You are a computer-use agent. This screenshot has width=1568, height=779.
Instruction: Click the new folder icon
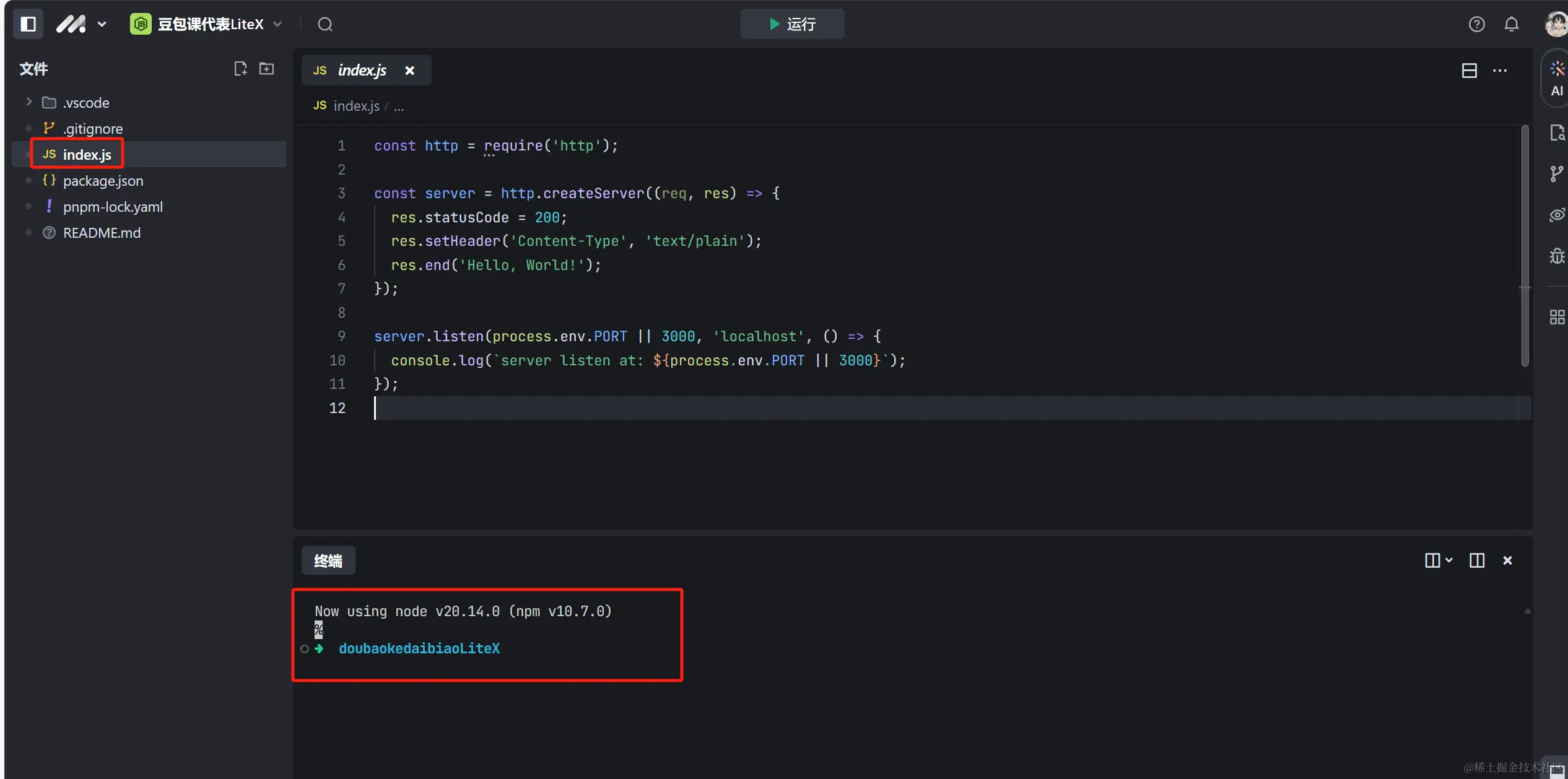tap(266, 69)
